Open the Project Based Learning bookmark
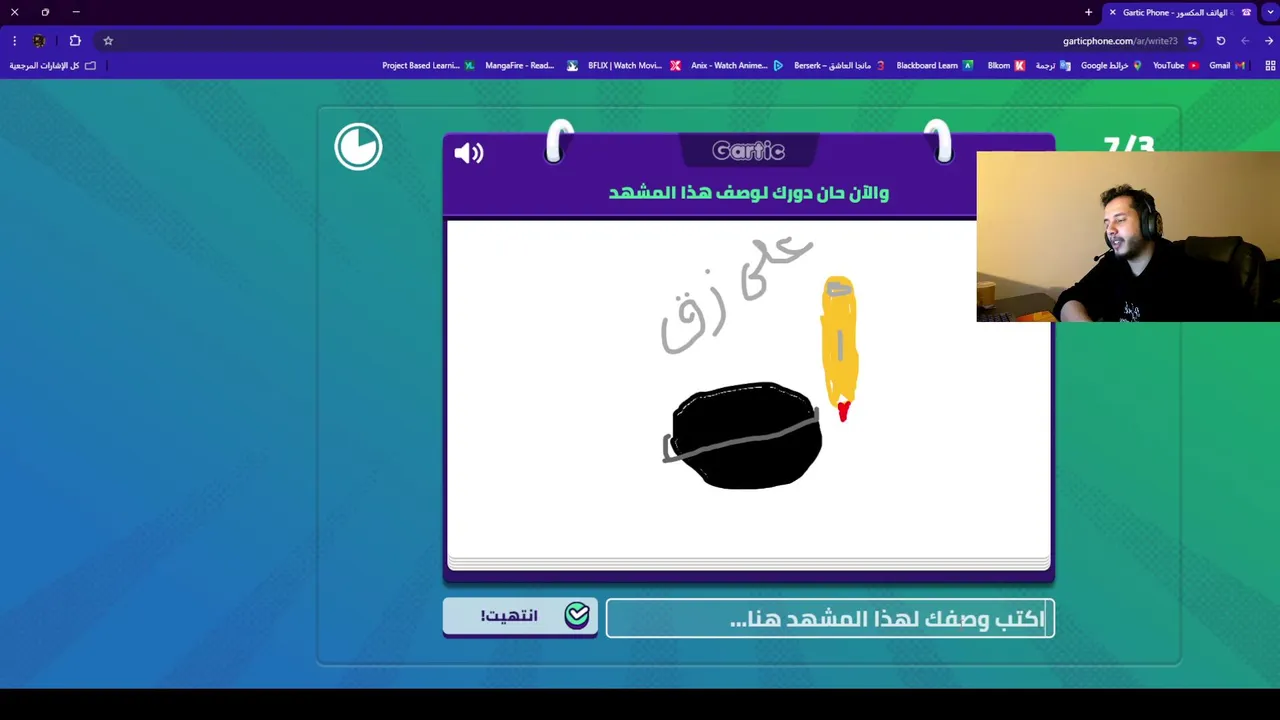This screenshot has width=1280, height=720. pyautogui.click(x=428, y=66)
